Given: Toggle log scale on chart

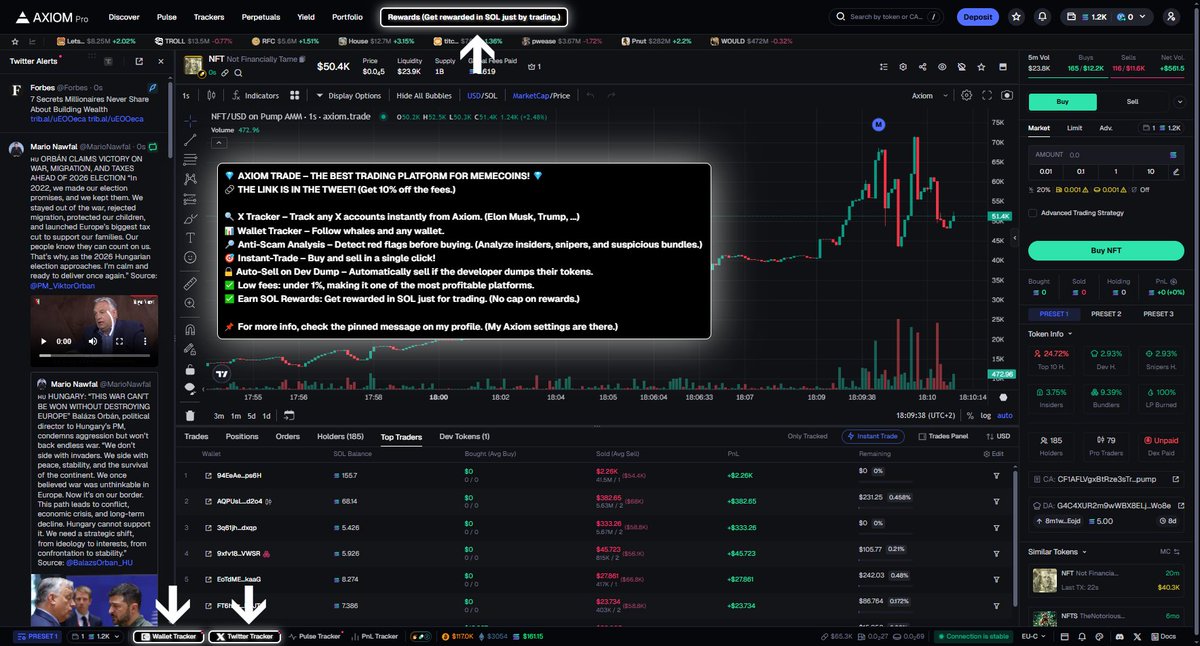Looking at the screenshot, I should click(x=986, y=415).
